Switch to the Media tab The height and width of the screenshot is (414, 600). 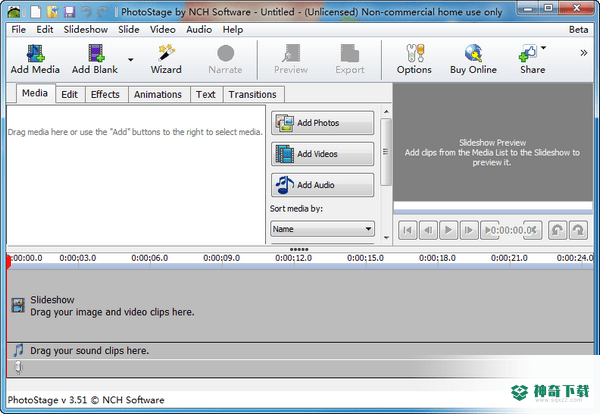click(35, 93)
